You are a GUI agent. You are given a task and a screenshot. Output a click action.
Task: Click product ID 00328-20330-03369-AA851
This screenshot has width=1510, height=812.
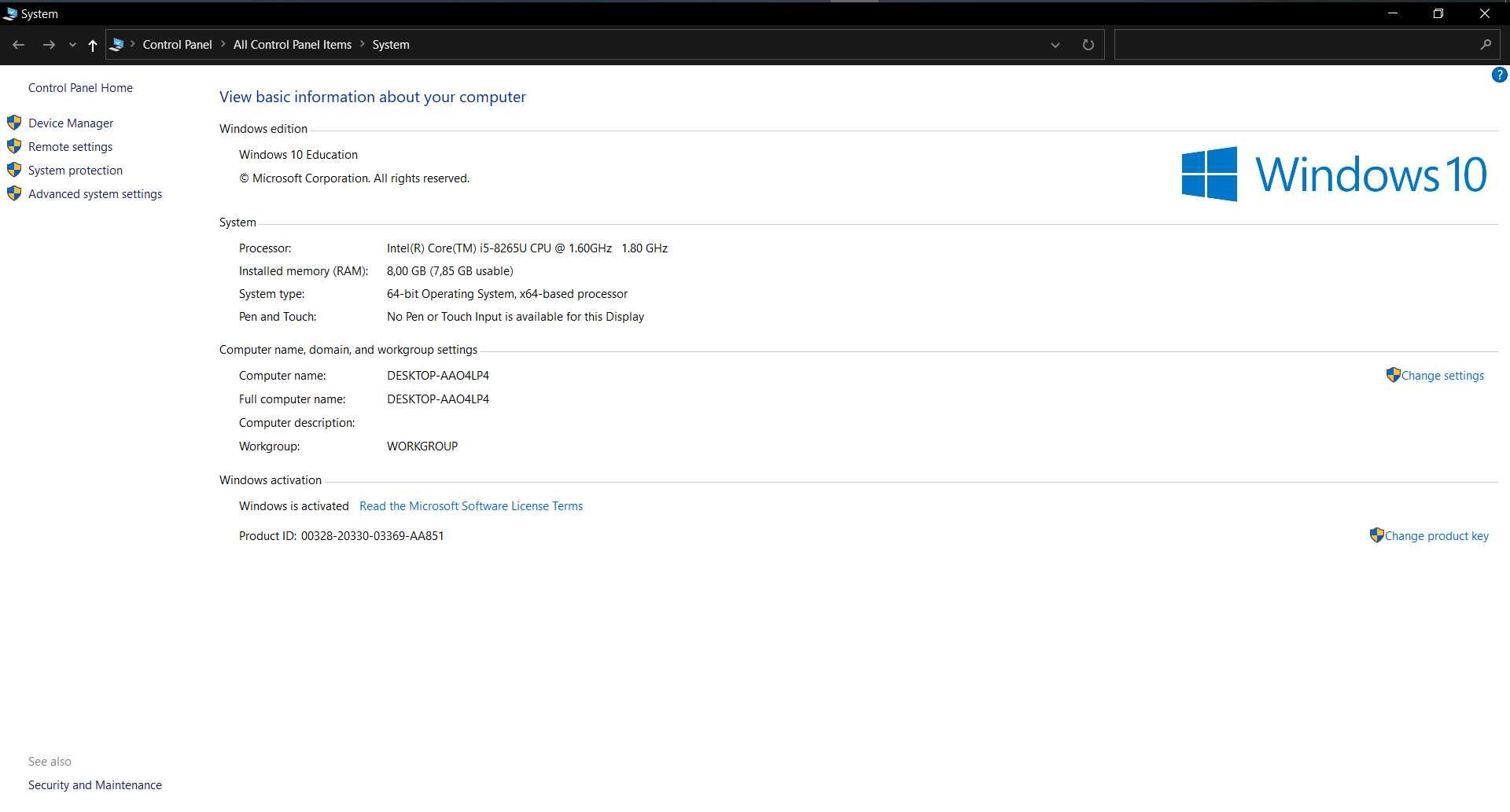coord(372,536)
